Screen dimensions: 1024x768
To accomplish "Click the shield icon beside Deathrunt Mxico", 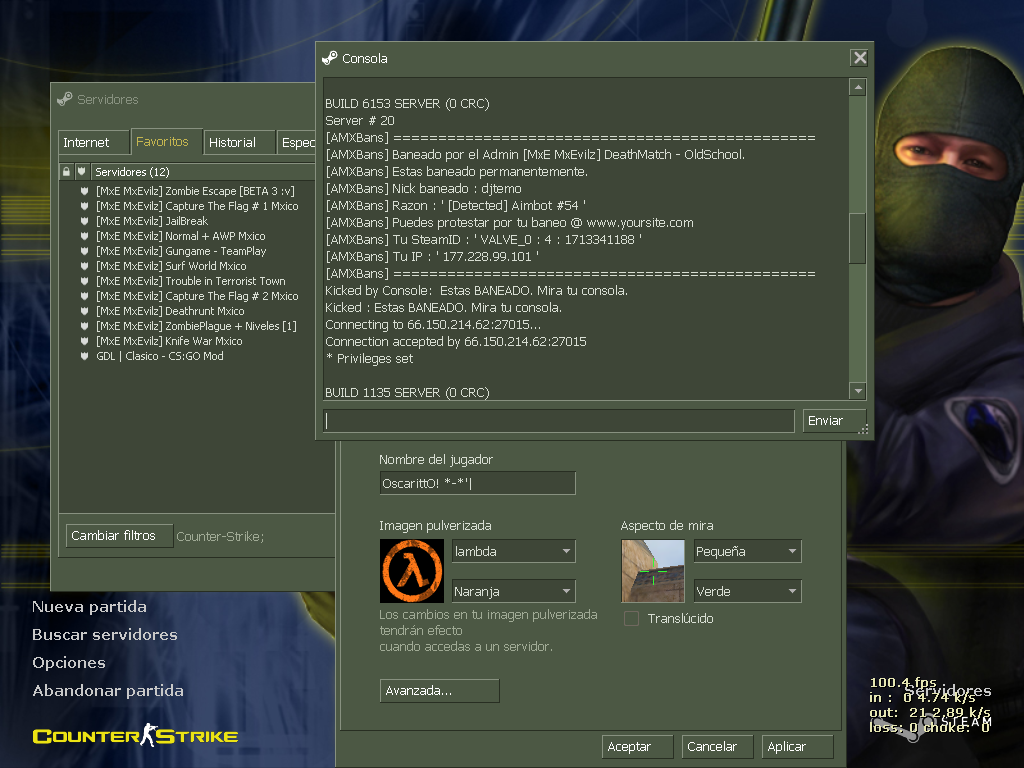I will 84,311.
